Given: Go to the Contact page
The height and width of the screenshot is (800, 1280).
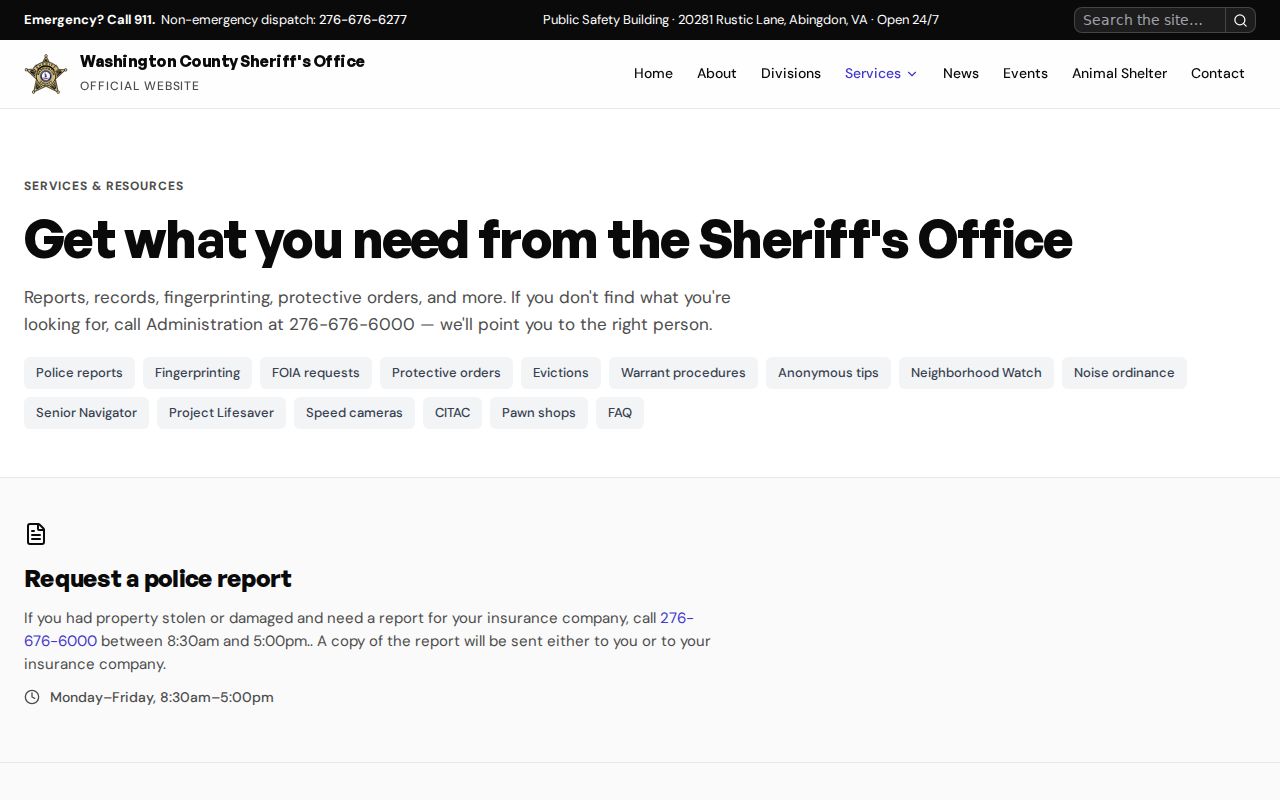Looking at the screenshot, I should coord(1217,73).
